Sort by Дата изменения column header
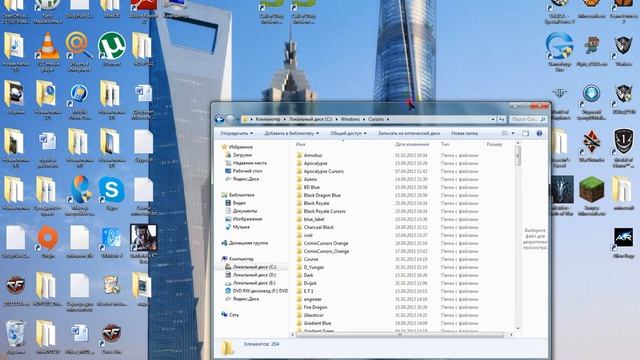This screenshot has width=640, height=360. click(412, 144)
